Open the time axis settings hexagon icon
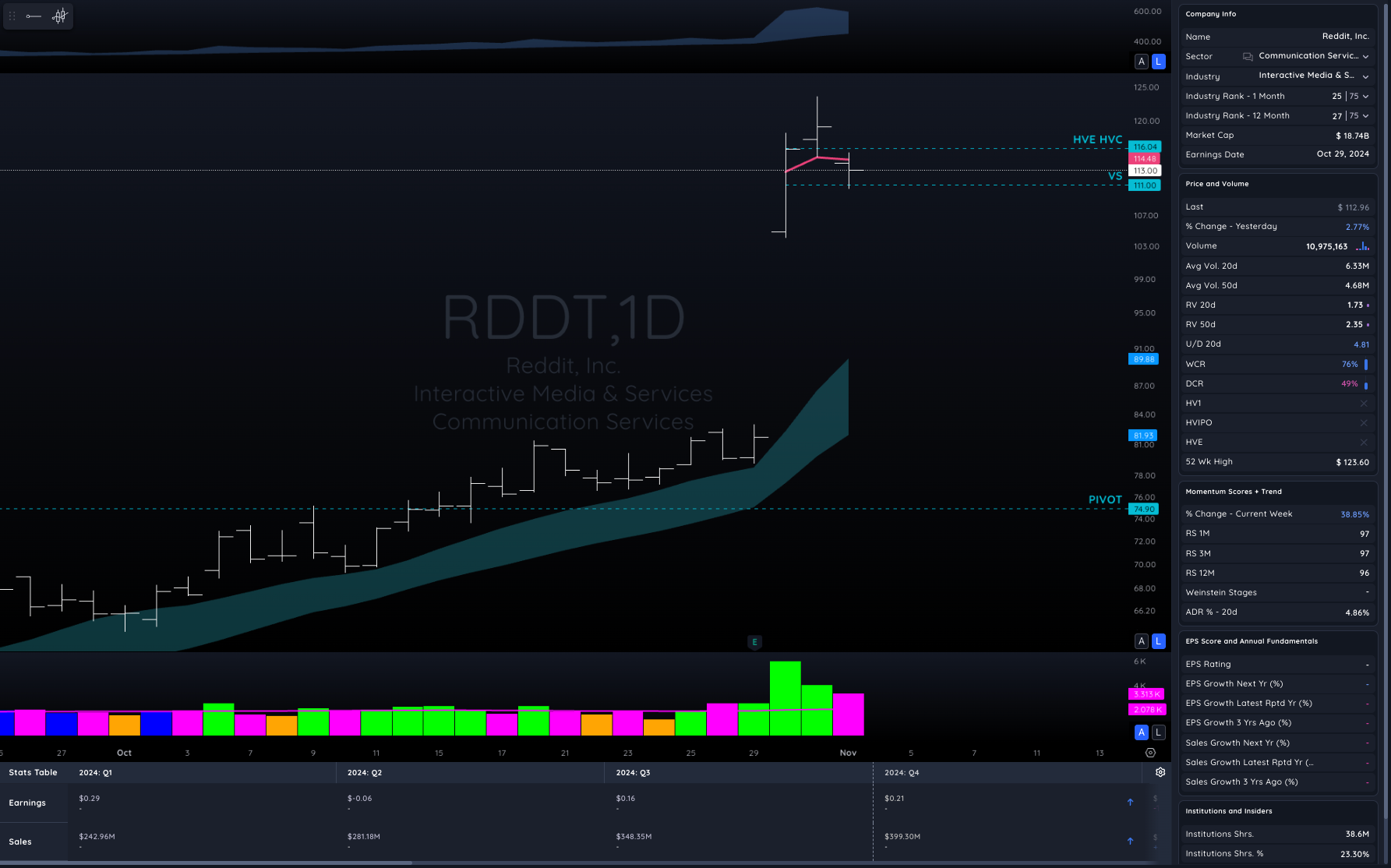1391x868 pixels. tap(1150, 753)
